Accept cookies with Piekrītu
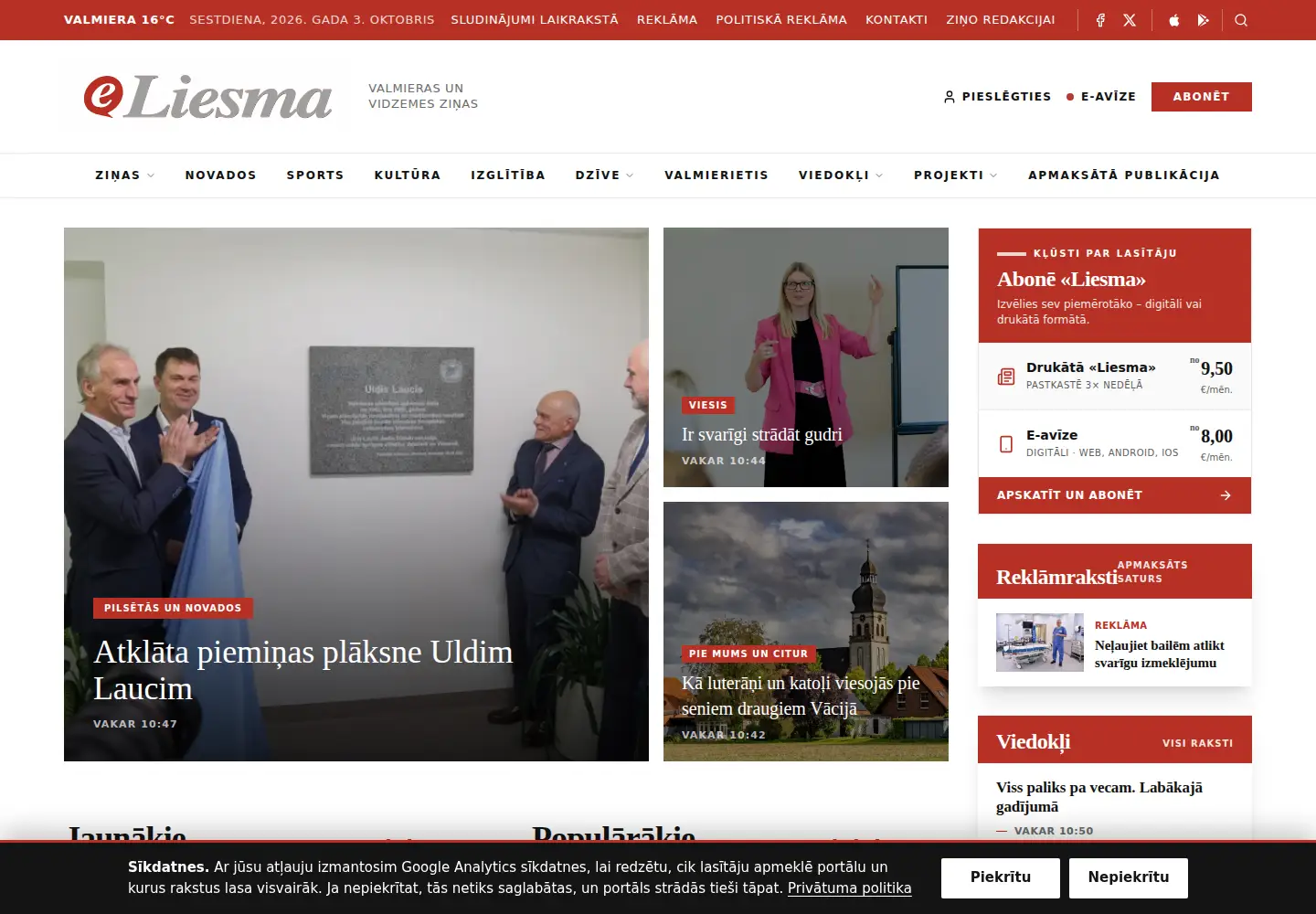The image size is (1316, 914). 1001,877
